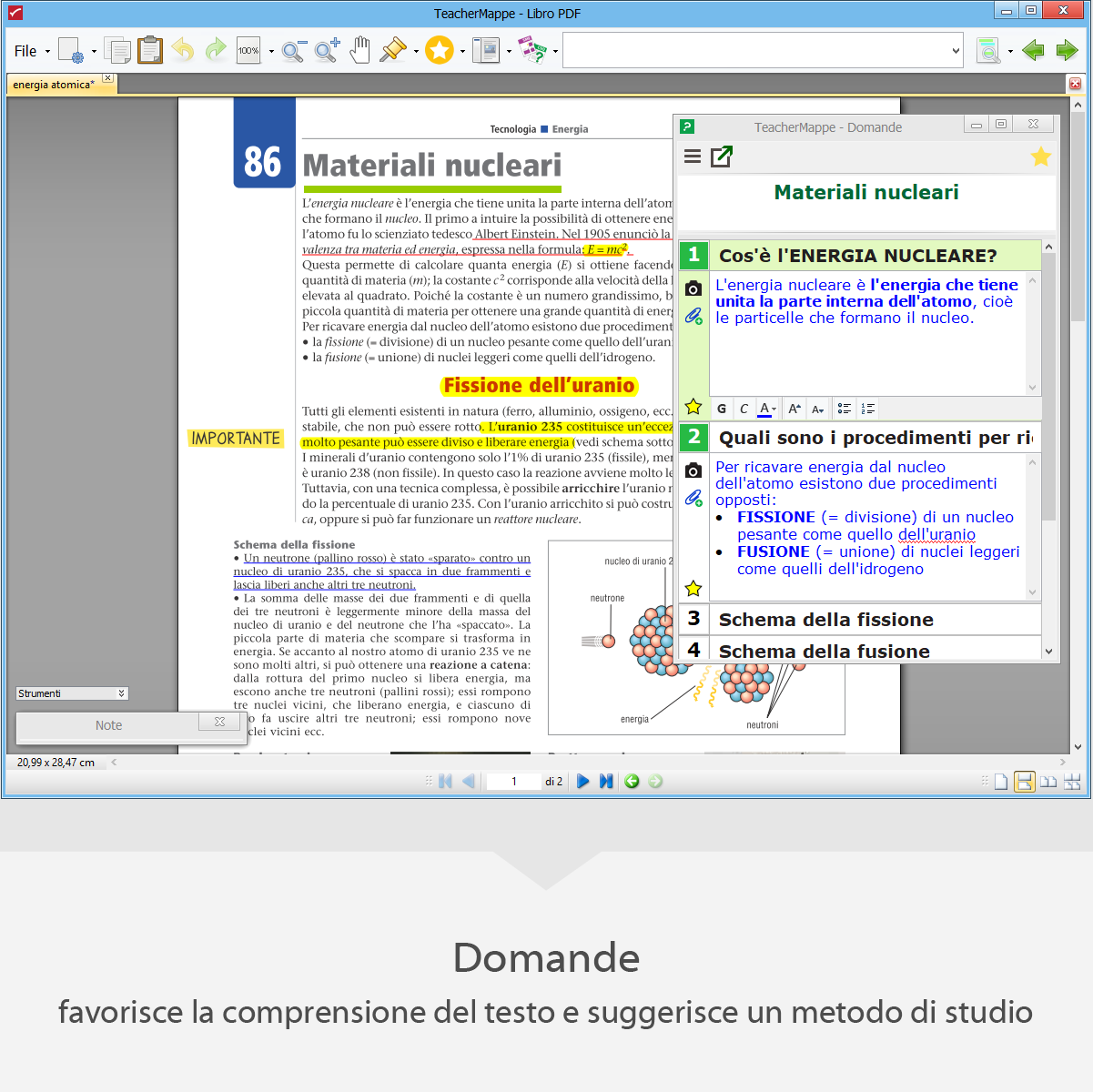Open the File menu dropdown
Image resolution: width=1093 pixels, height=1092 pixels.
[x=32, y=51]
